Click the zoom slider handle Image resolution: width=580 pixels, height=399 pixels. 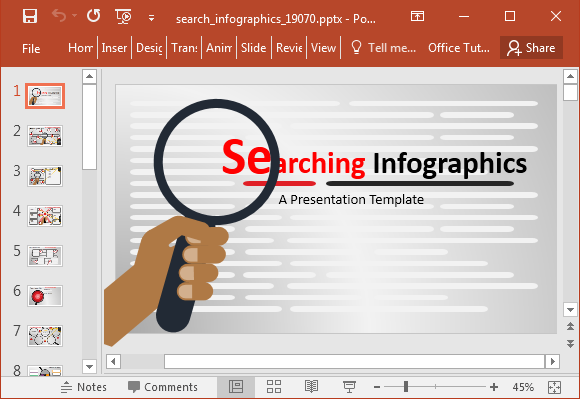pos(406,387)
